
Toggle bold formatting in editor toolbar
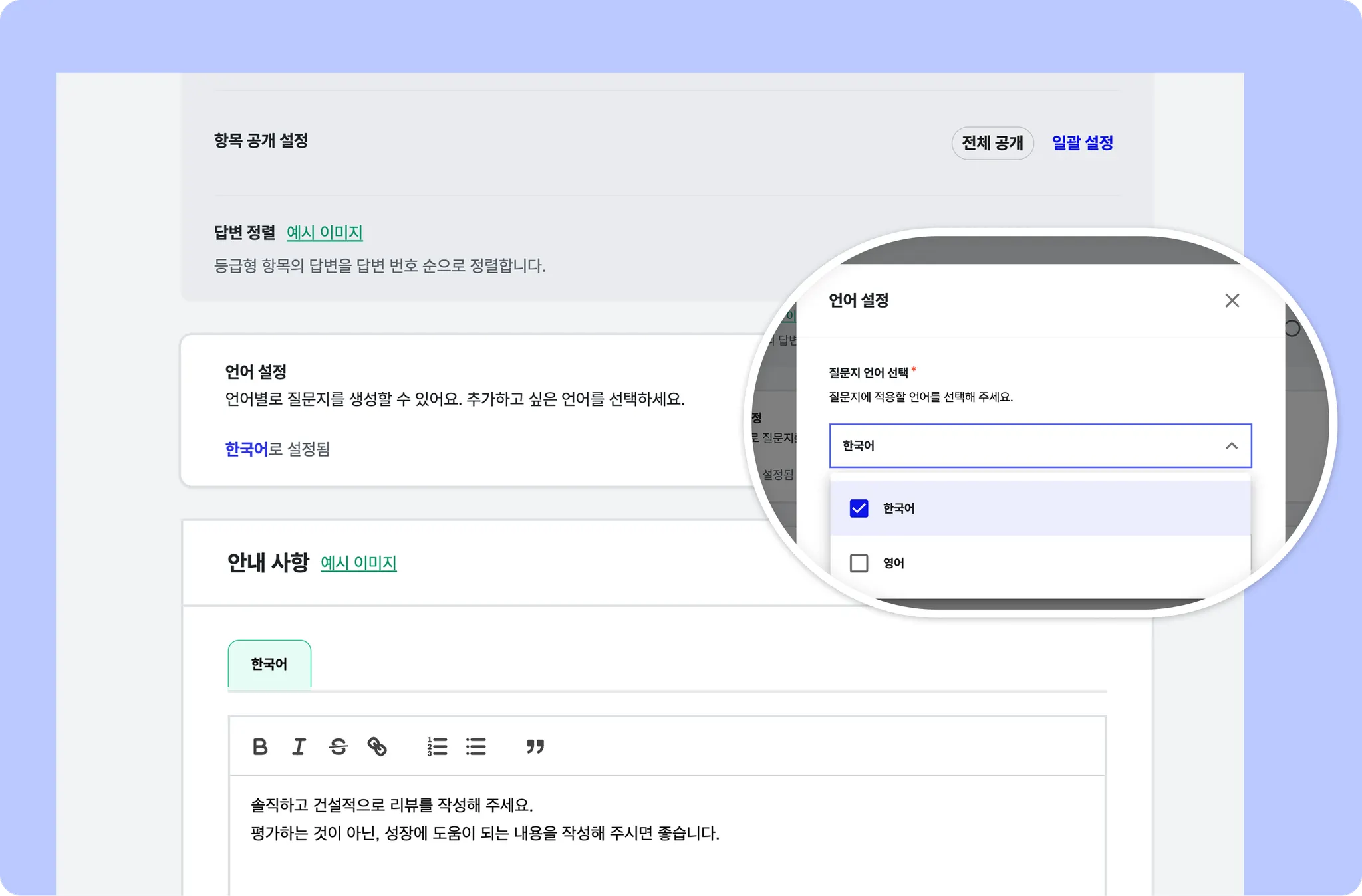tap(260, 746)
